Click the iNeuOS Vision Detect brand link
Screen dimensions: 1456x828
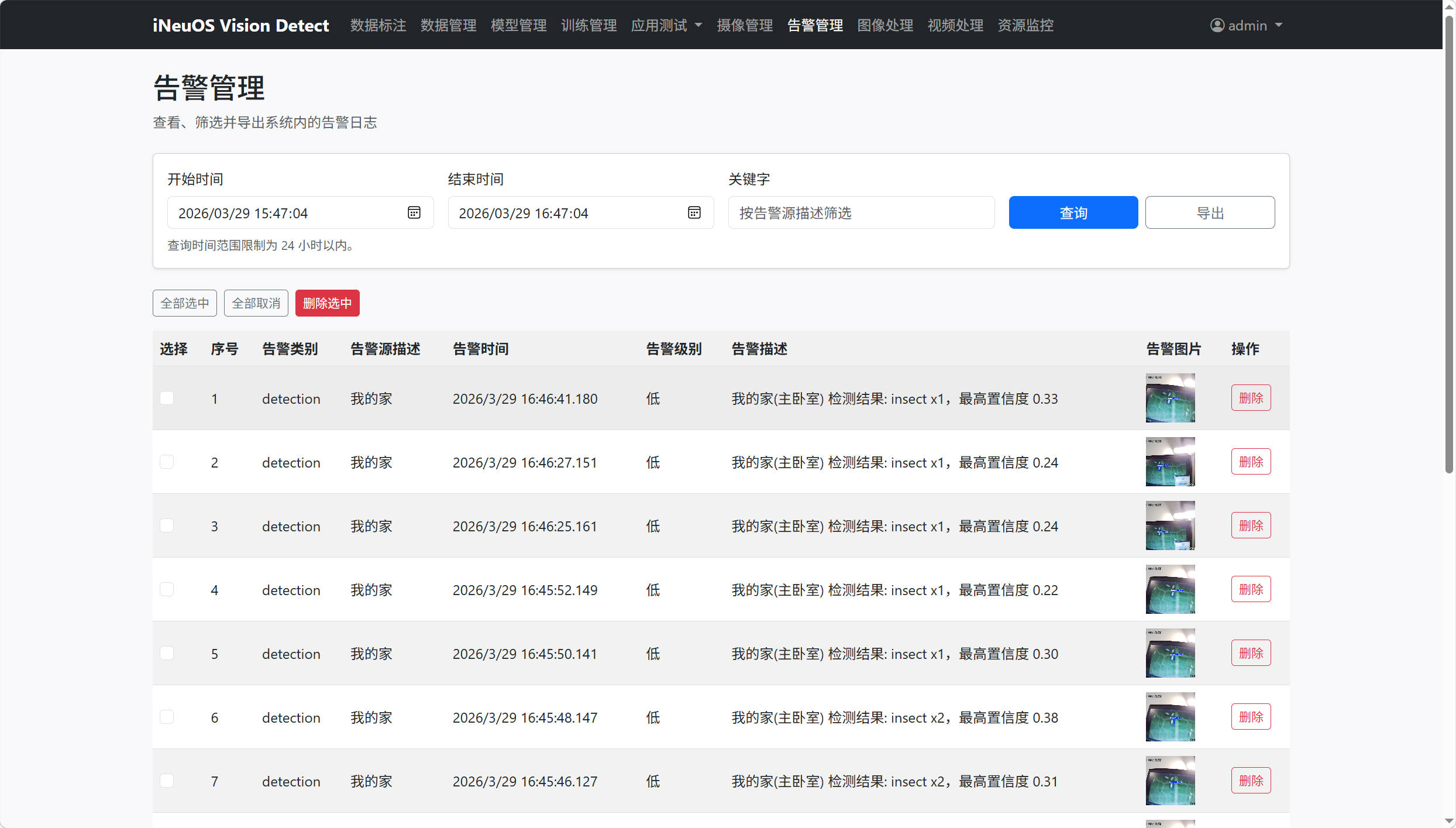(240, 25)
